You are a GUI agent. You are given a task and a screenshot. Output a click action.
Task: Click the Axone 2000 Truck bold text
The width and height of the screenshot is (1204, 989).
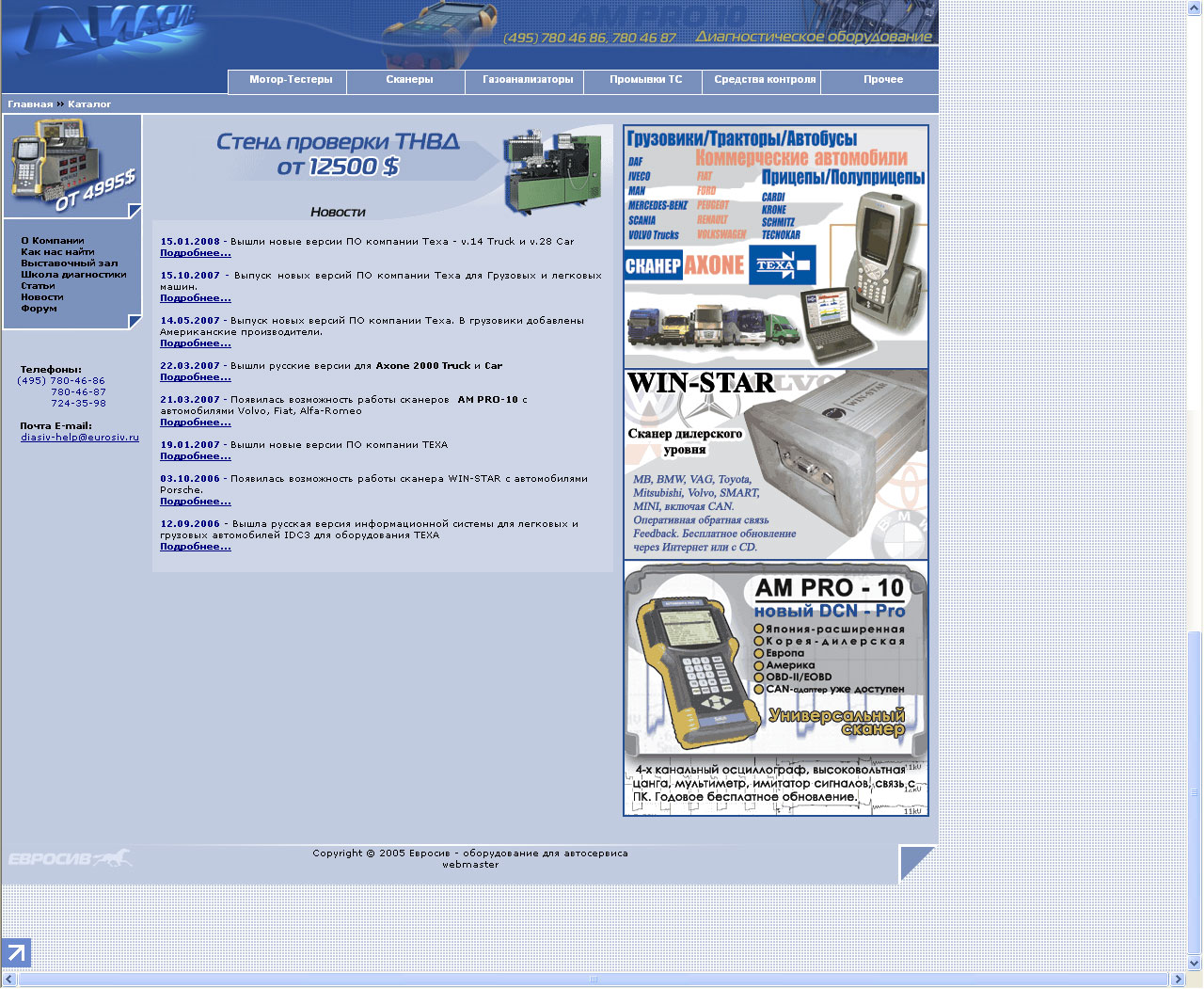click(x=423, y=366)
